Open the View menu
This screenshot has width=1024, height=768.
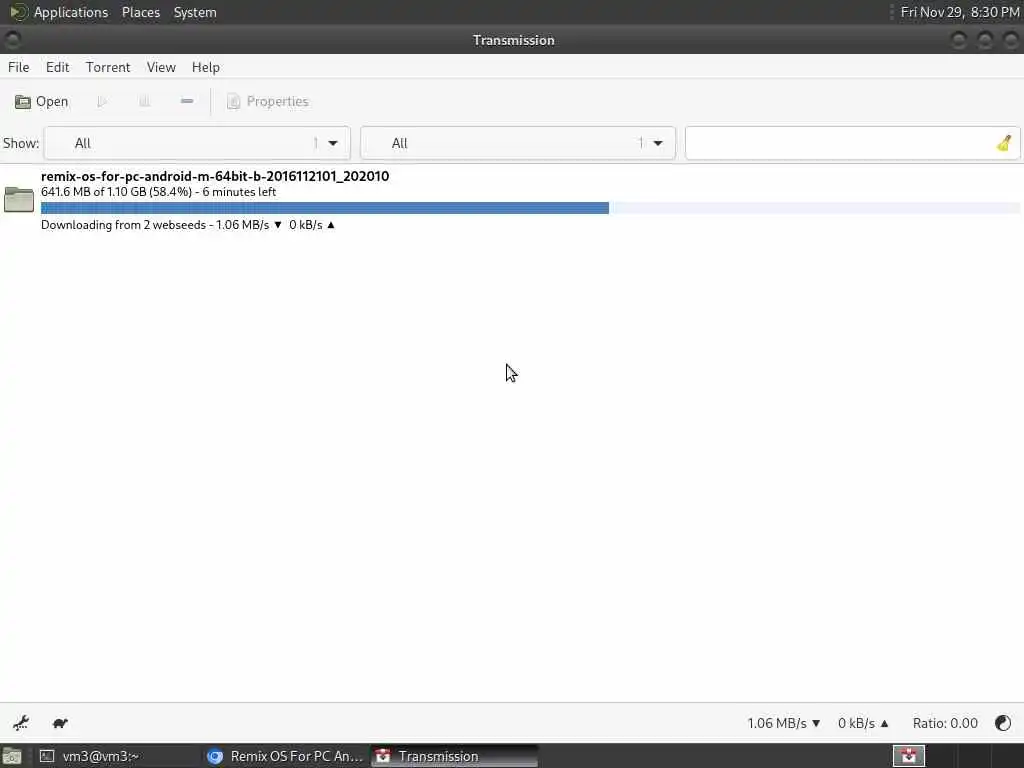[x=161, y=67]
